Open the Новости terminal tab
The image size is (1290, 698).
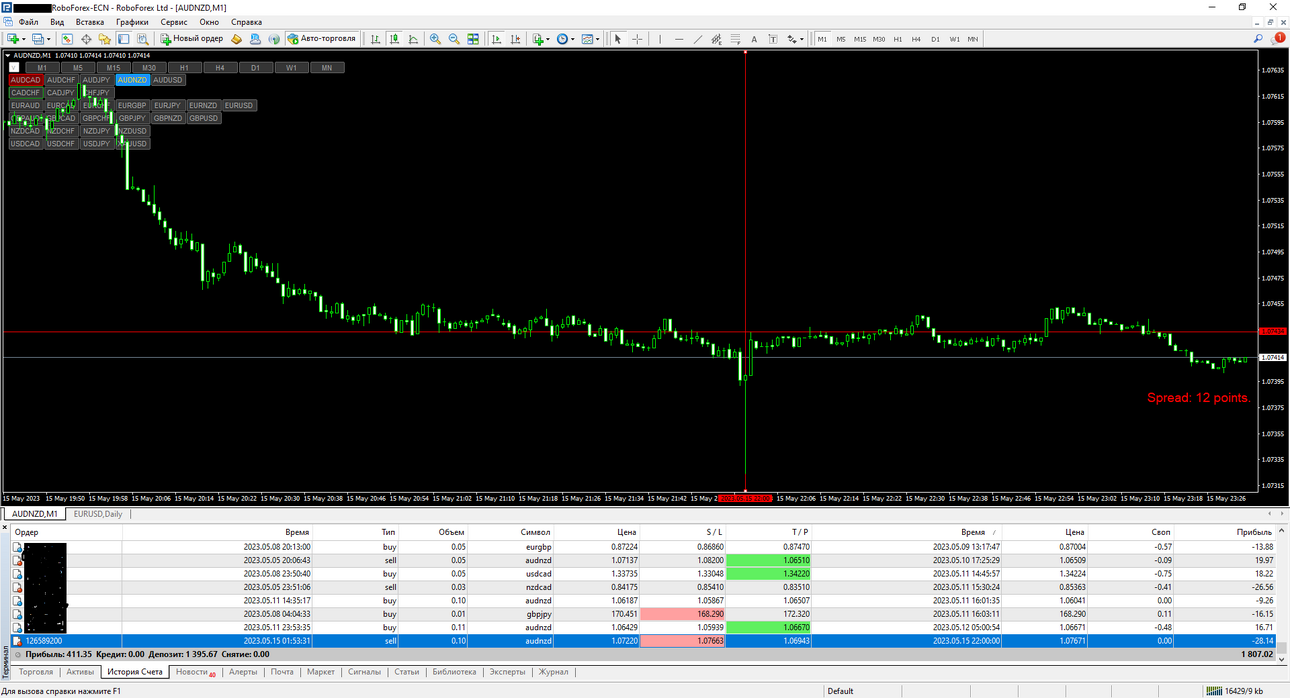pyautogui.click(x=194, y=672)
